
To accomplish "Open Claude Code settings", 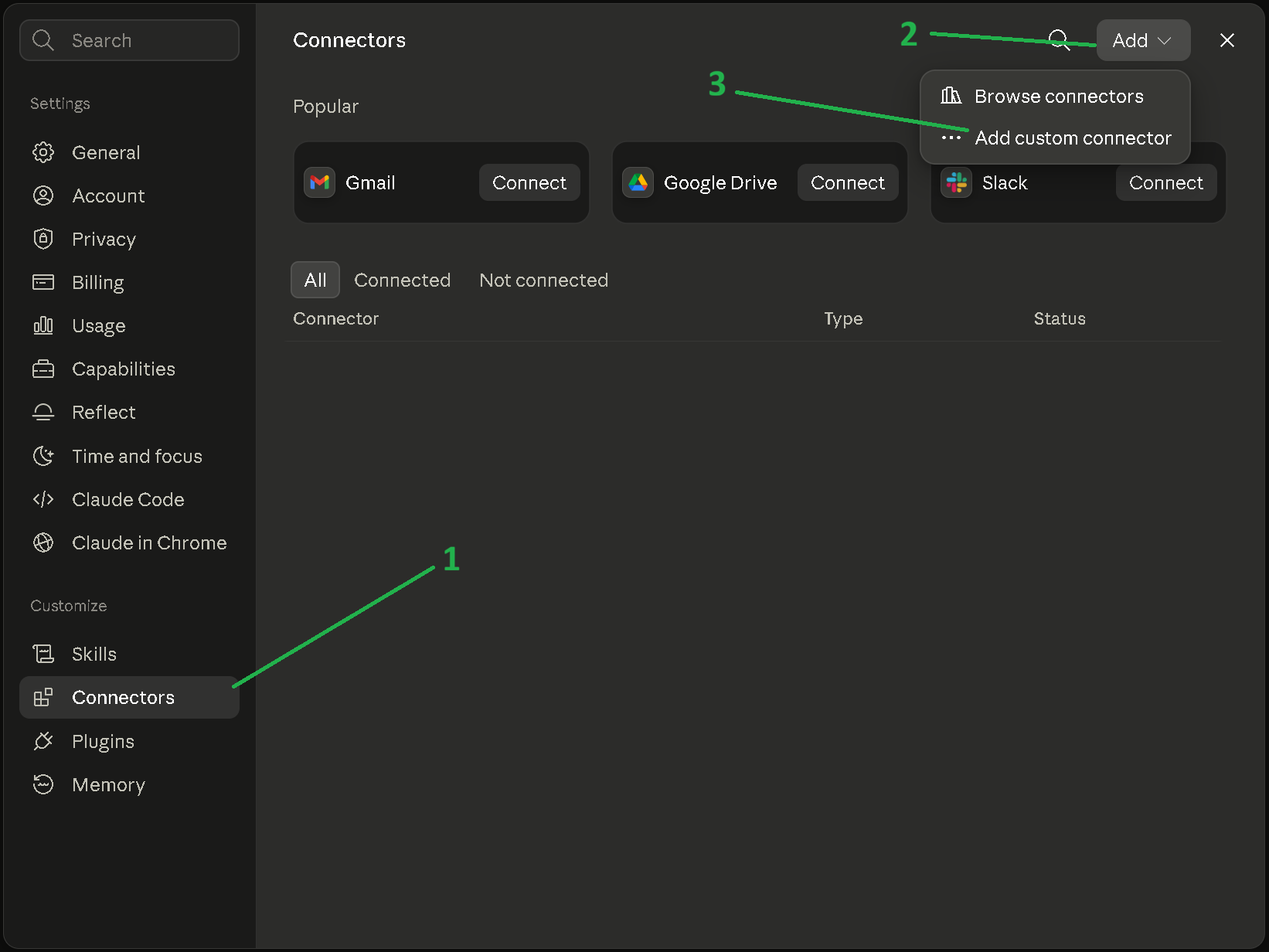I will pos(129,499).
